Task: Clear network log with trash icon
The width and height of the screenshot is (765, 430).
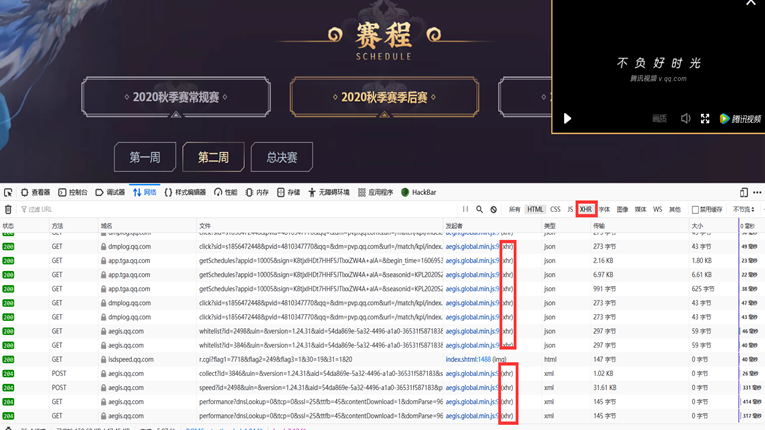Action: (x=8, y=209)
